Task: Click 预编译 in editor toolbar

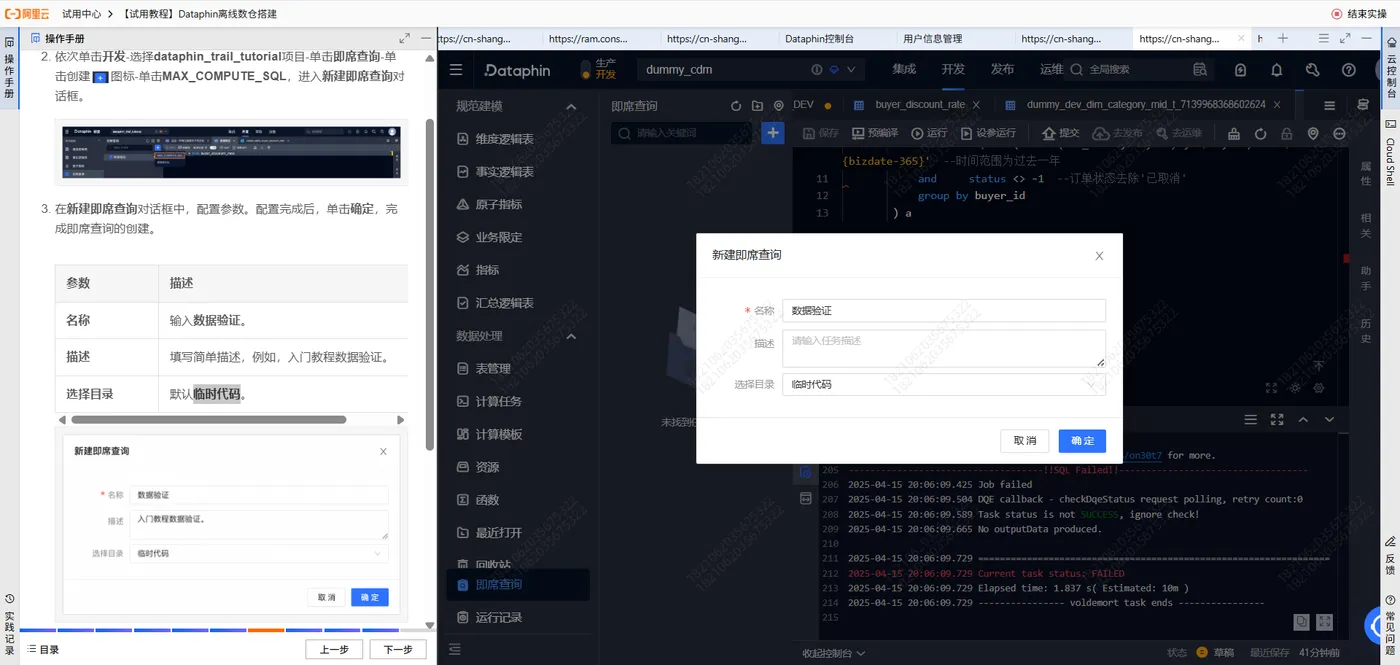Action: pos(875,133)
